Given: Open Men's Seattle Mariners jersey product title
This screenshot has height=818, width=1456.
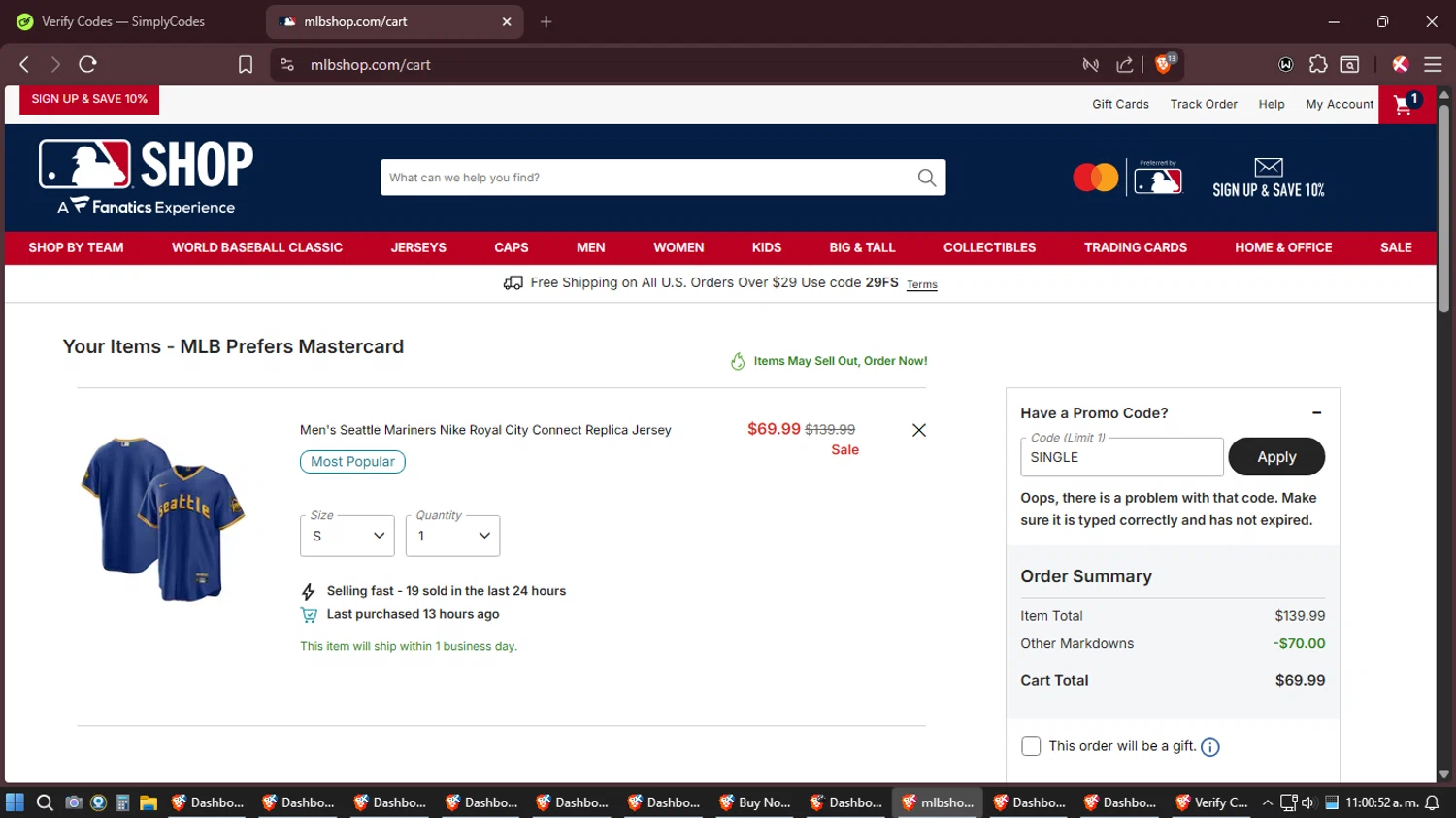Looking at the screenshot, I should pyautogui.click(x=485, y=430).
